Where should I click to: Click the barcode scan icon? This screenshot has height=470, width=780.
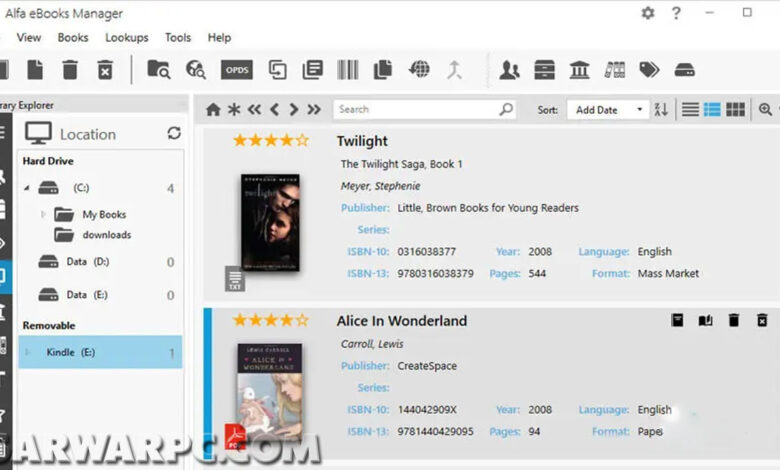pos(348,70)
